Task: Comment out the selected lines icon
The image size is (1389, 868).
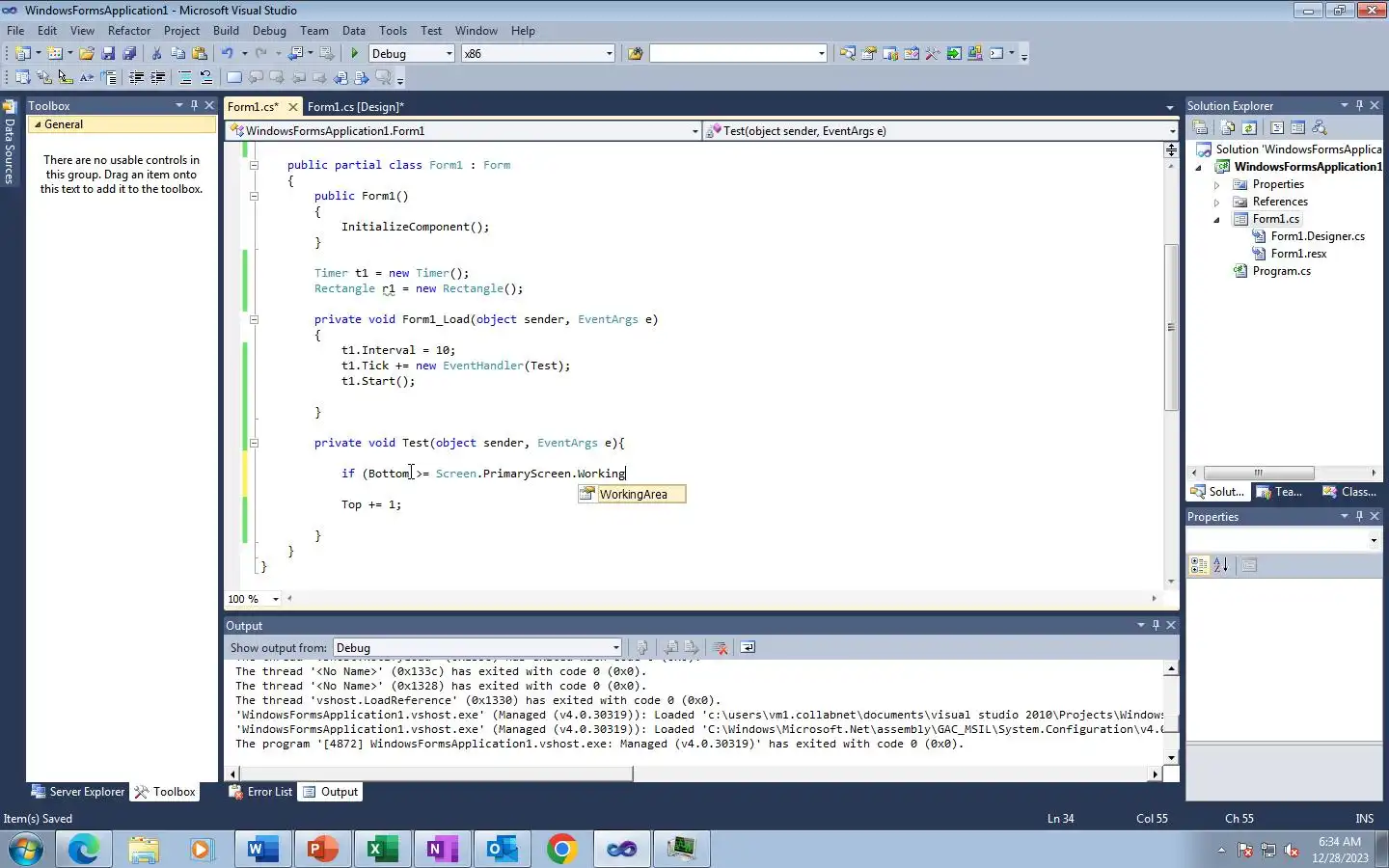Action: 185,77
